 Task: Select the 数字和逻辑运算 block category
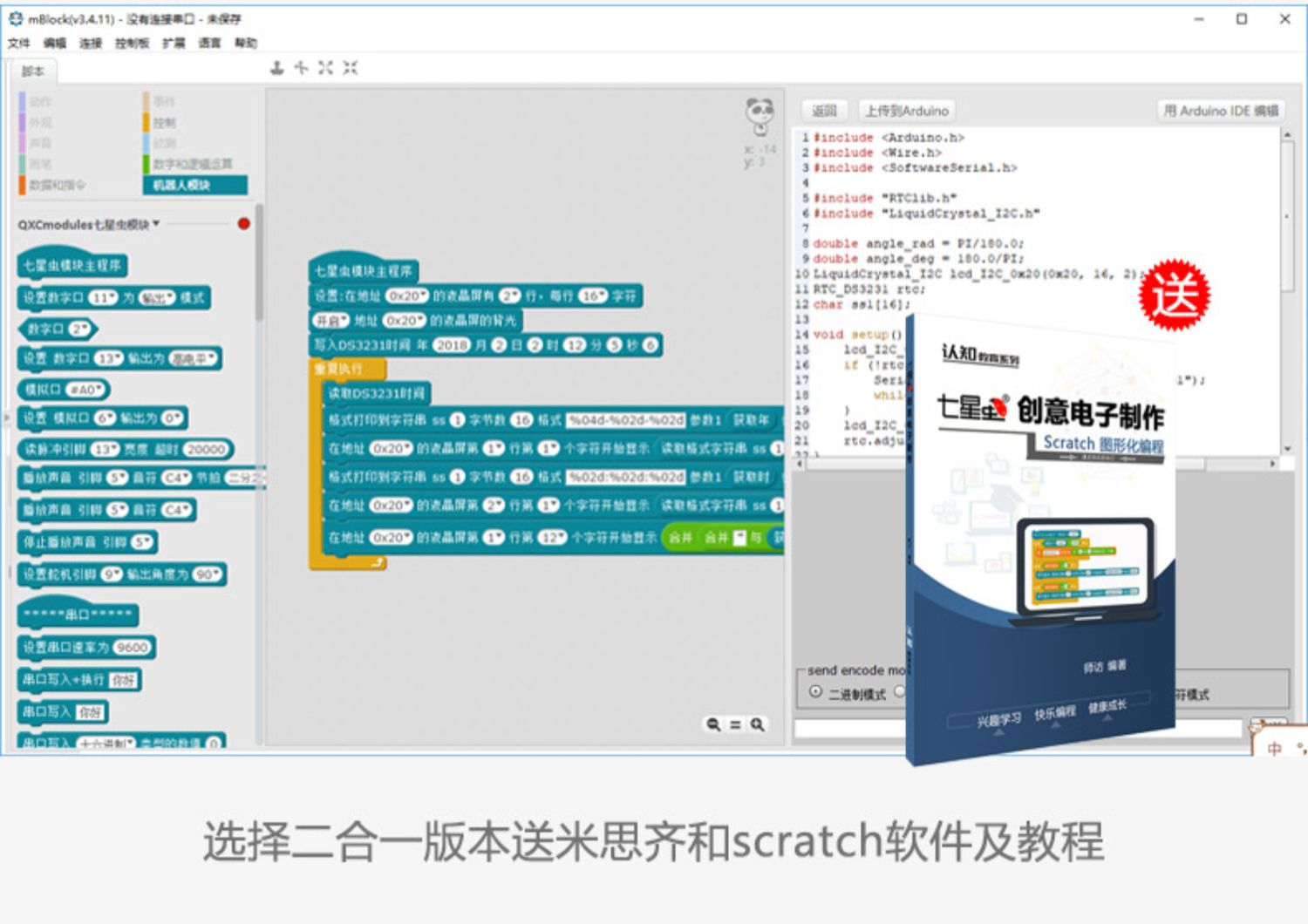click(193, 164)
